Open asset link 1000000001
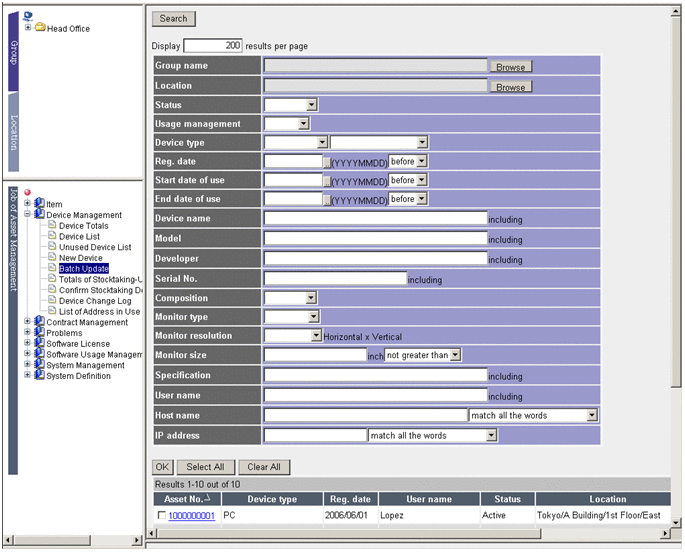This screenshot has height=553, width=685. click(191, 516)
